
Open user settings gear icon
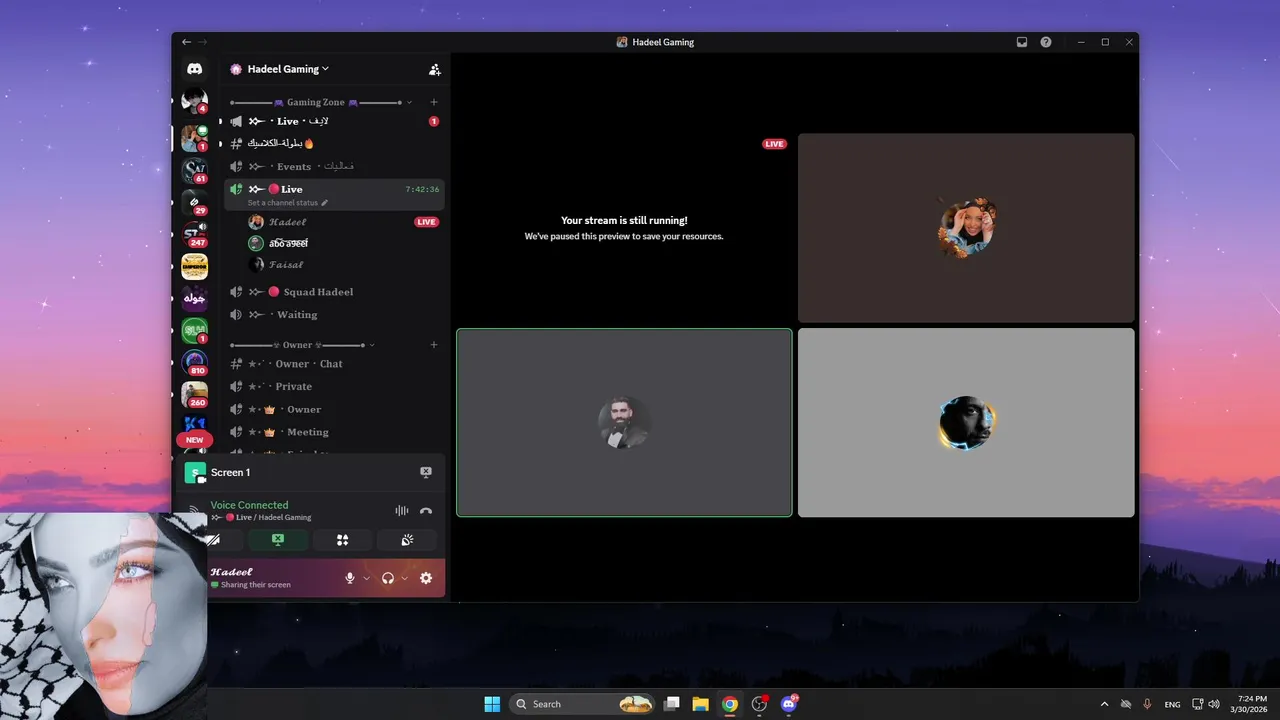tap(426, 578)
